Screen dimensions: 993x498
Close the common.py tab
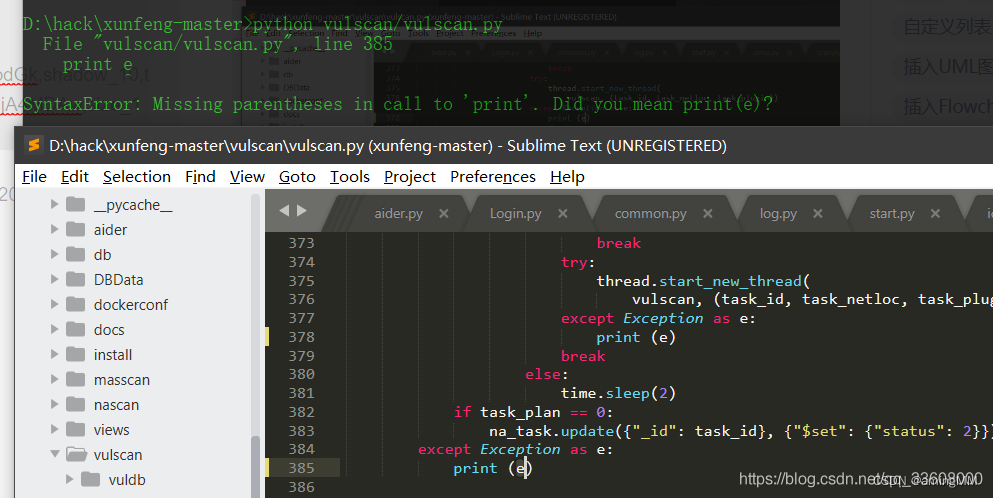pyautogui.click(x=707, y=214)
